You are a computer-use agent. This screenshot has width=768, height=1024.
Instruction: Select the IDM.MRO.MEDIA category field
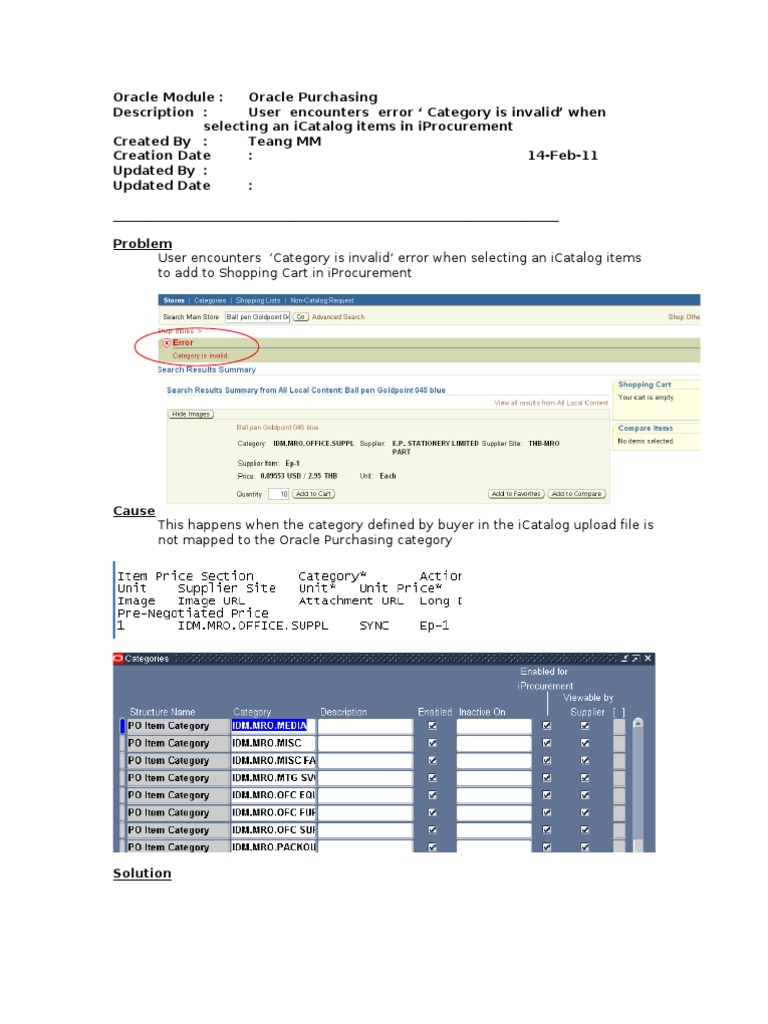coord(273,726)
